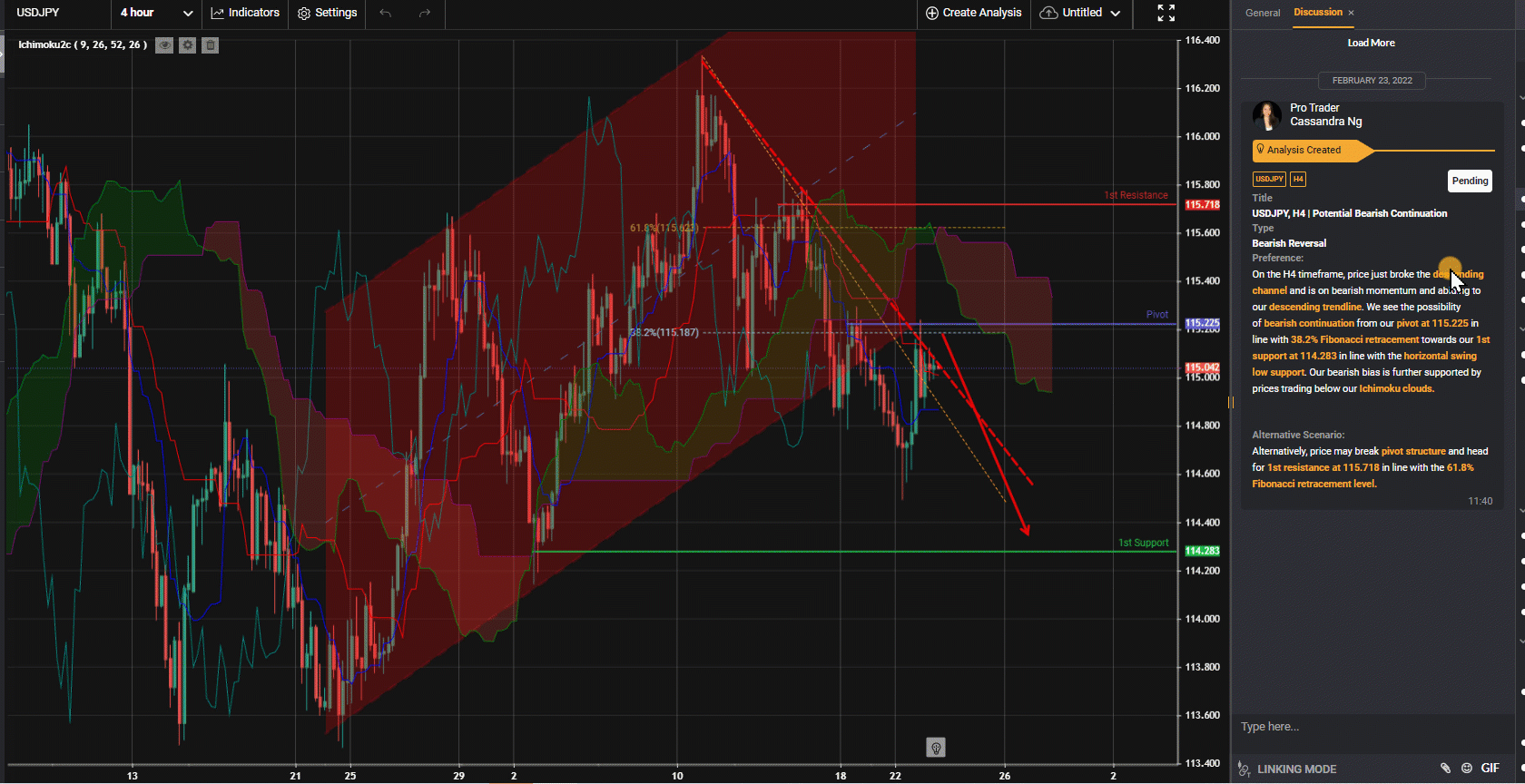Image resolution: width=1525 pixels, height=784 pixels.
Task: Click the 1st Resistance line label on chart
Action: tap(1136, 195)
